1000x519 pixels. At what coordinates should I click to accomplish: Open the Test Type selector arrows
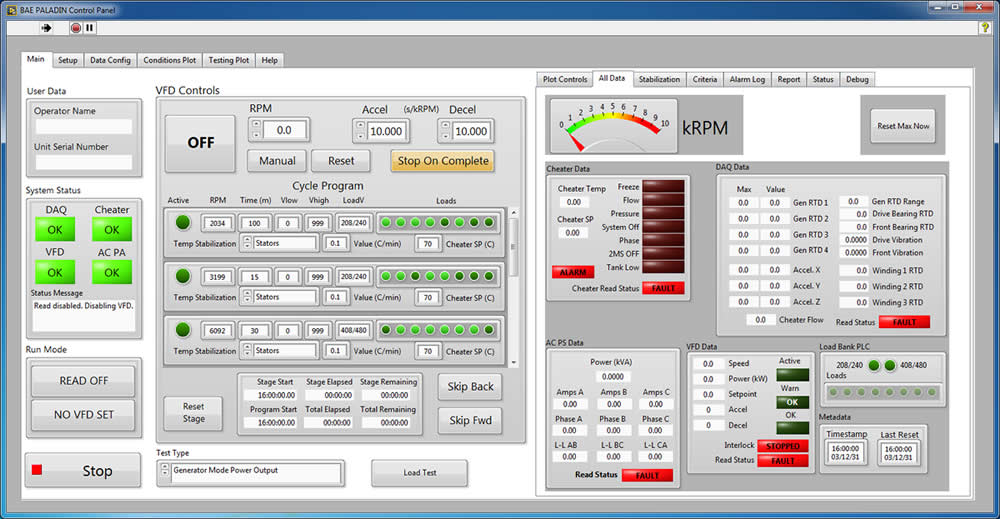[x=165, y=470]
